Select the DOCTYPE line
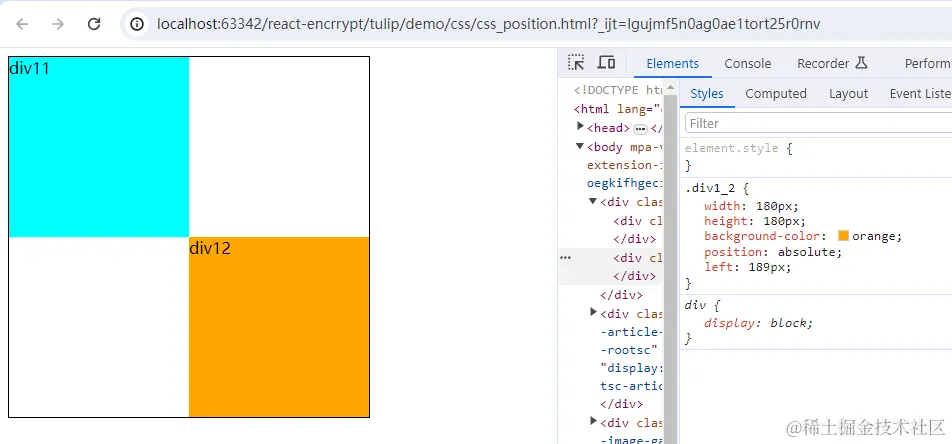The height and width of the screenshot is (444, 952). [618, 91]
